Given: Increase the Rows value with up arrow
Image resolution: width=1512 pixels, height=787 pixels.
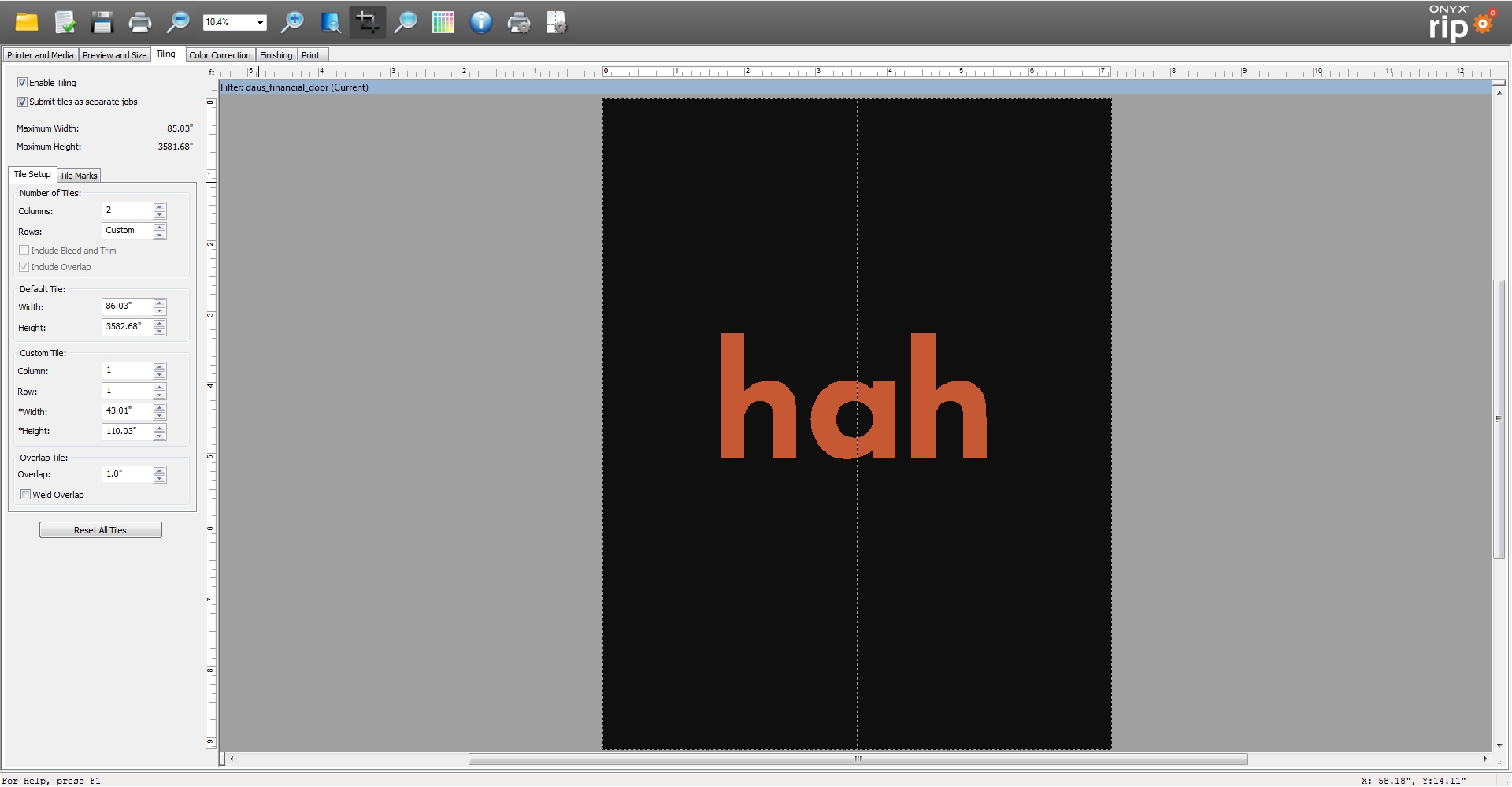Looking at the screenshot, I should [x=160, y=227].
